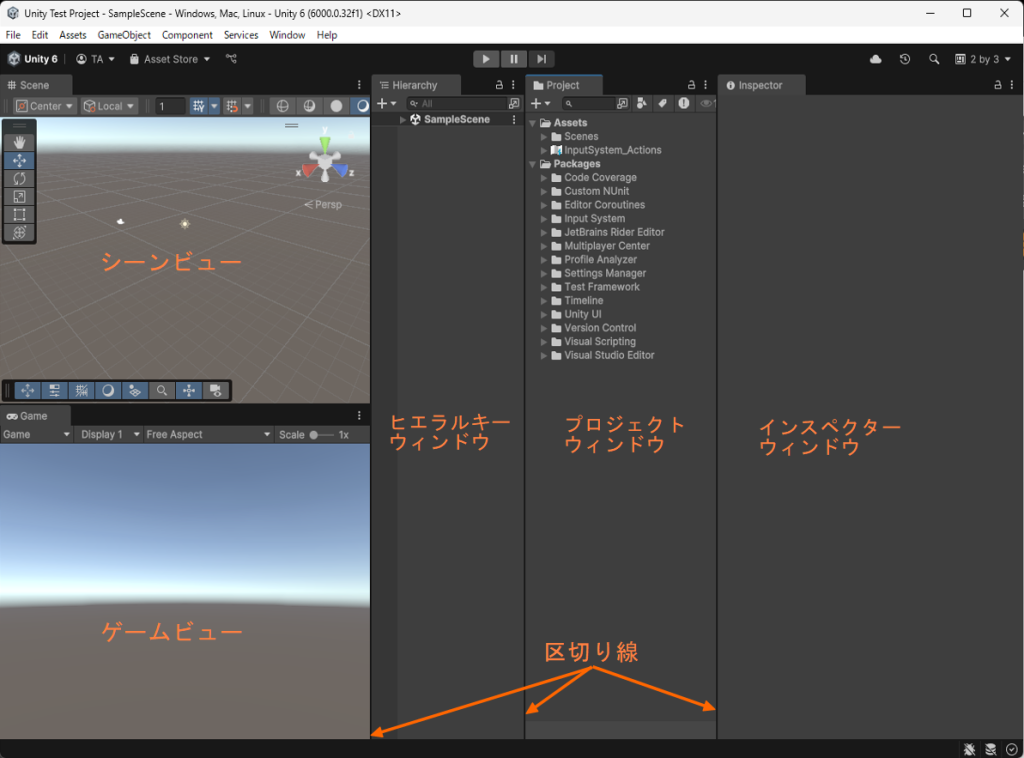Open Unity Cloud from the top-right cloud icon
1024x758 pixels.
875,59
